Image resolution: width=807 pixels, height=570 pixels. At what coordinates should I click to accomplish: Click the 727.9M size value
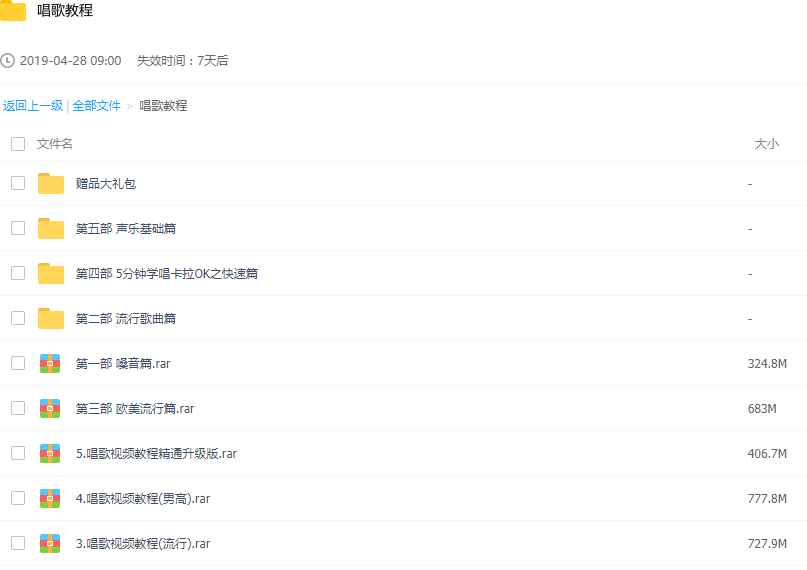click(767, 544)
